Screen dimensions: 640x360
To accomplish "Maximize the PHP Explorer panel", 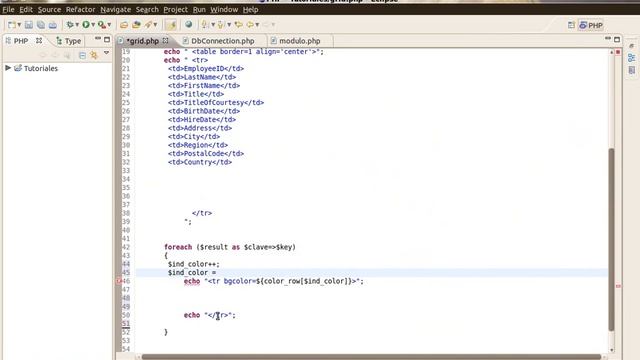I will [x=107, y=40].
